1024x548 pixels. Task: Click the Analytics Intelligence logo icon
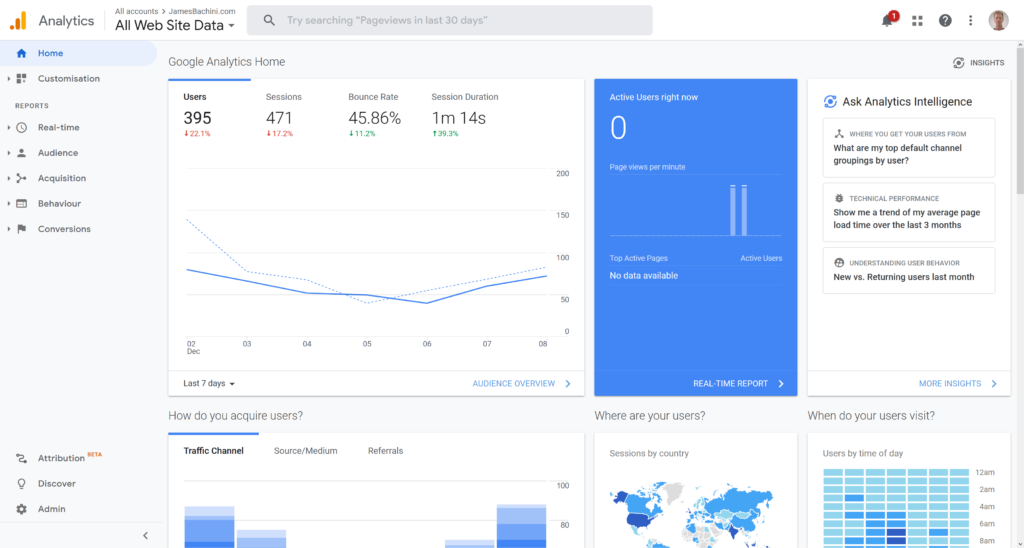pos(830,101)
